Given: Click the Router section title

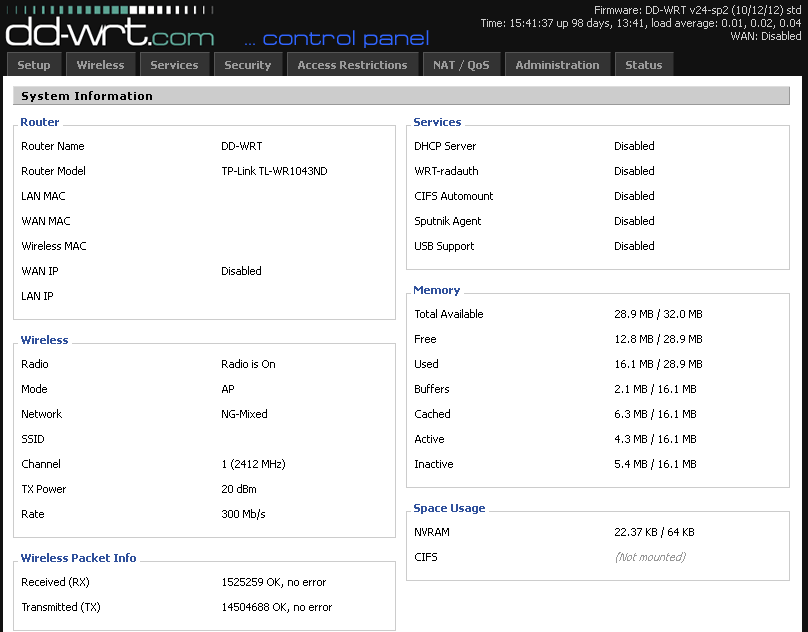Looking at the screenshot, I should coord(40,122).
